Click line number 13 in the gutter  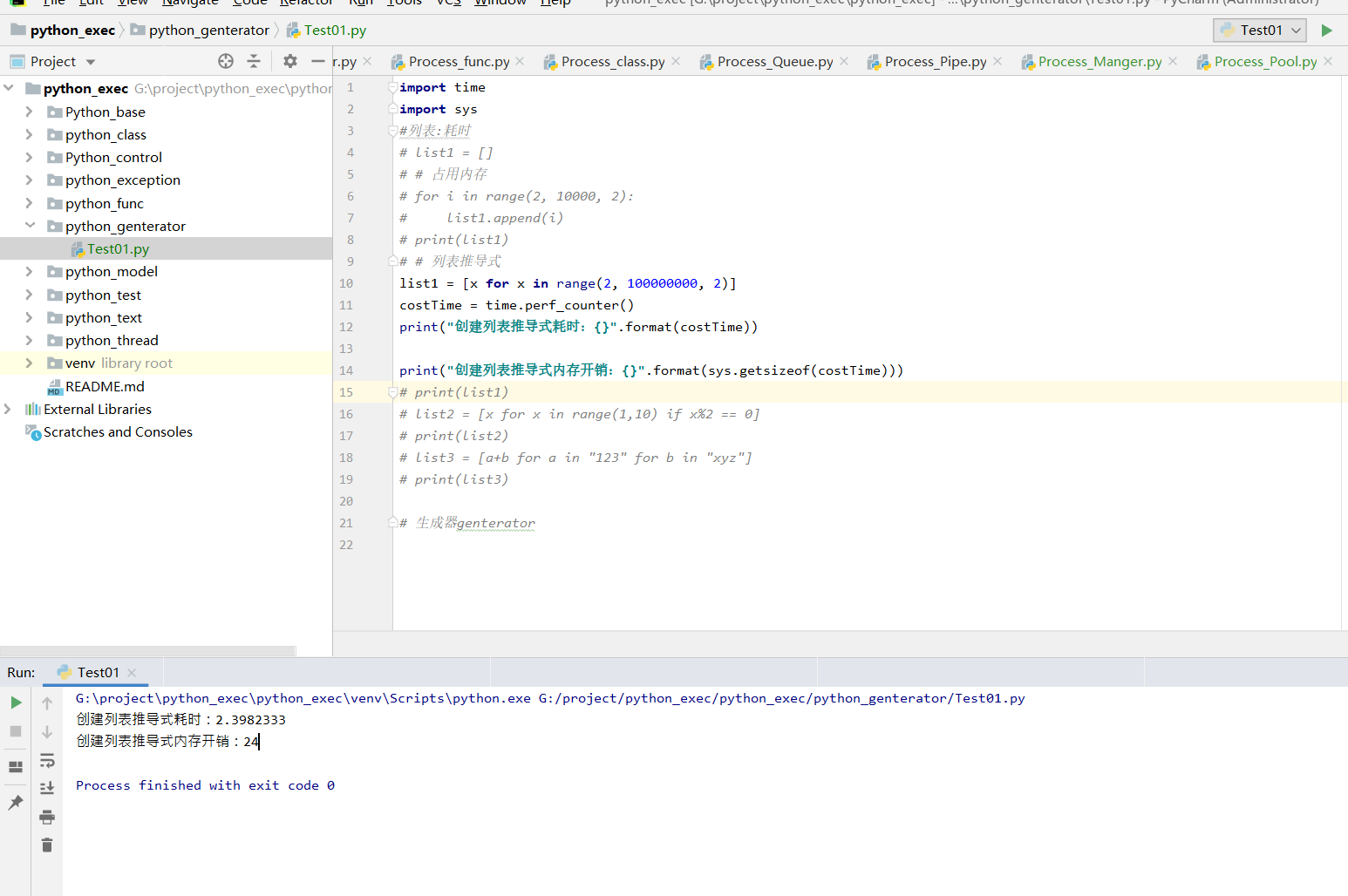coord(346,349)
